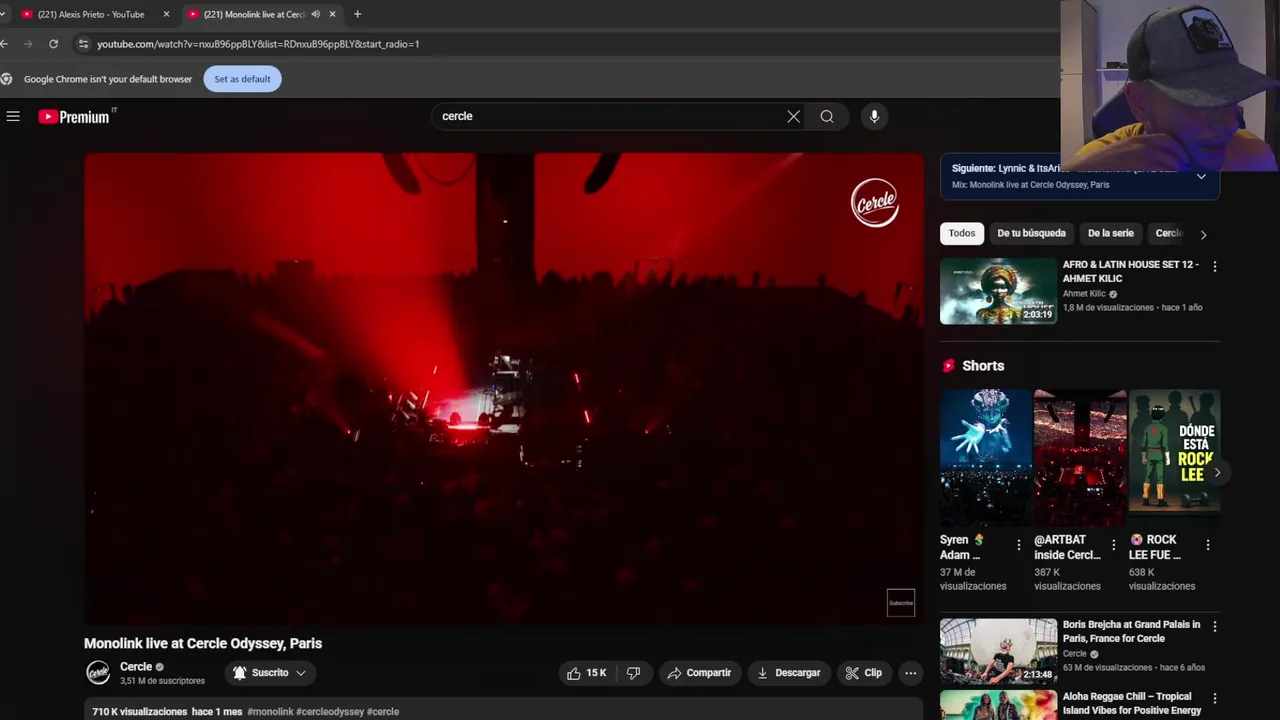Screen dimensions: 1280x720
Task: View site information icon in address bar
Action: pos(83,44)
